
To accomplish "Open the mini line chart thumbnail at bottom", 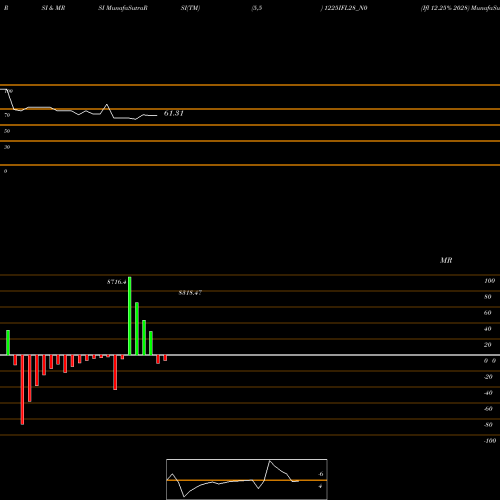I will click(x=247, y=479).
